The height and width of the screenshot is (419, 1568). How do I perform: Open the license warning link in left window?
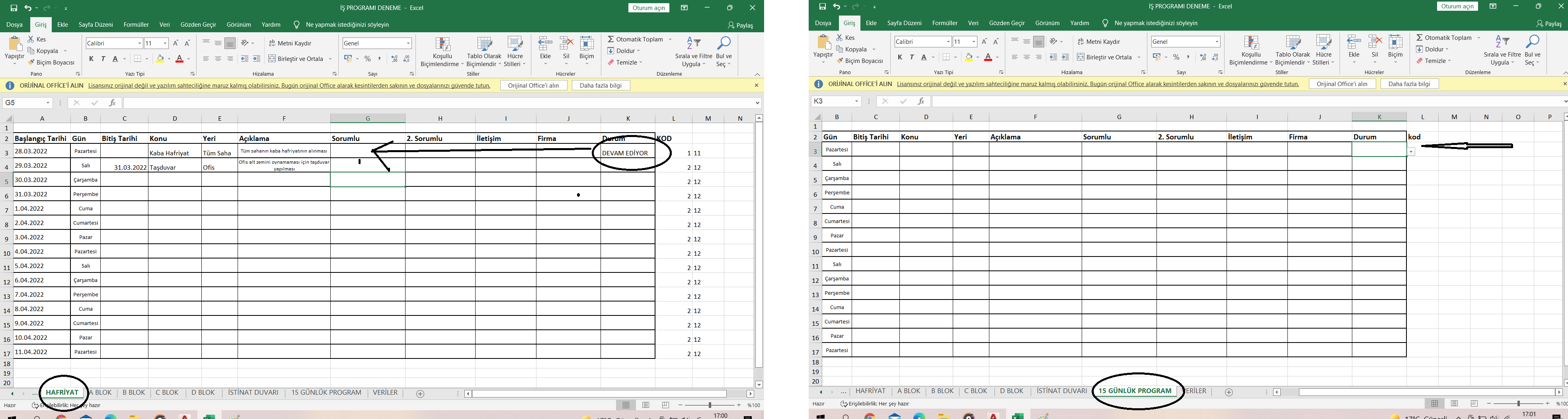tap(289, 86)
